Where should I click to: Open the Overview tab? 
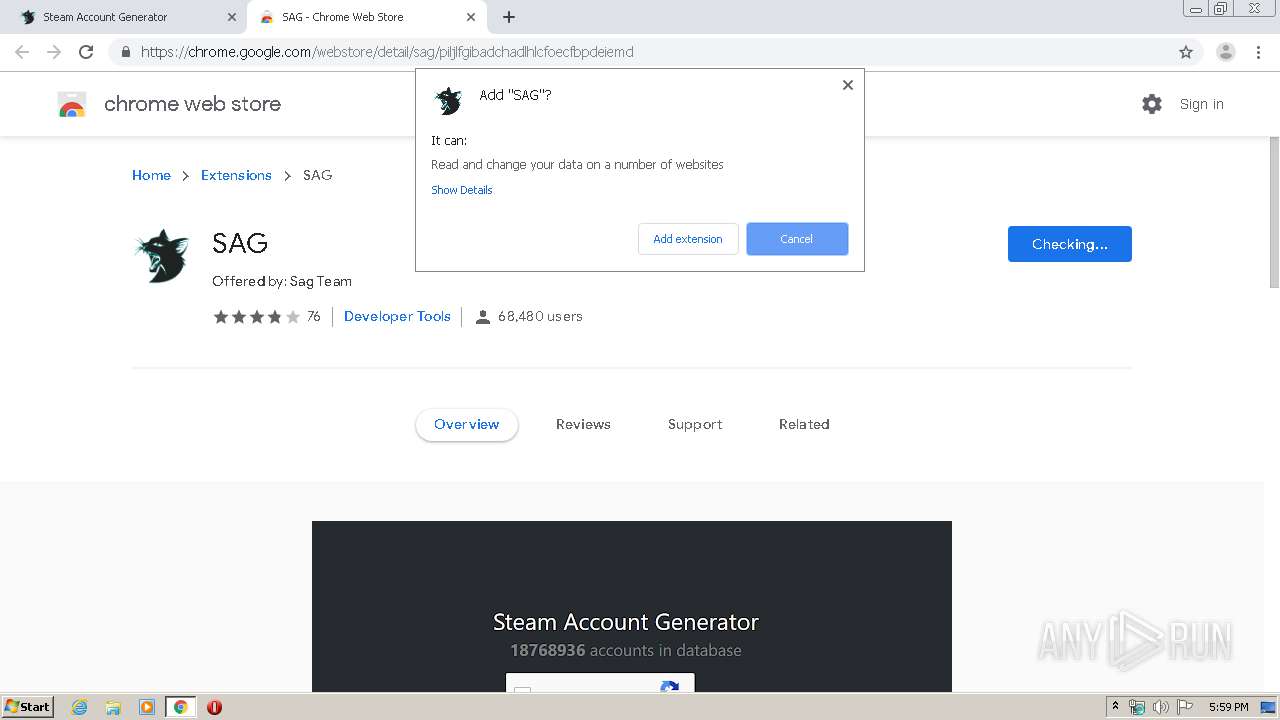(467, 425)
